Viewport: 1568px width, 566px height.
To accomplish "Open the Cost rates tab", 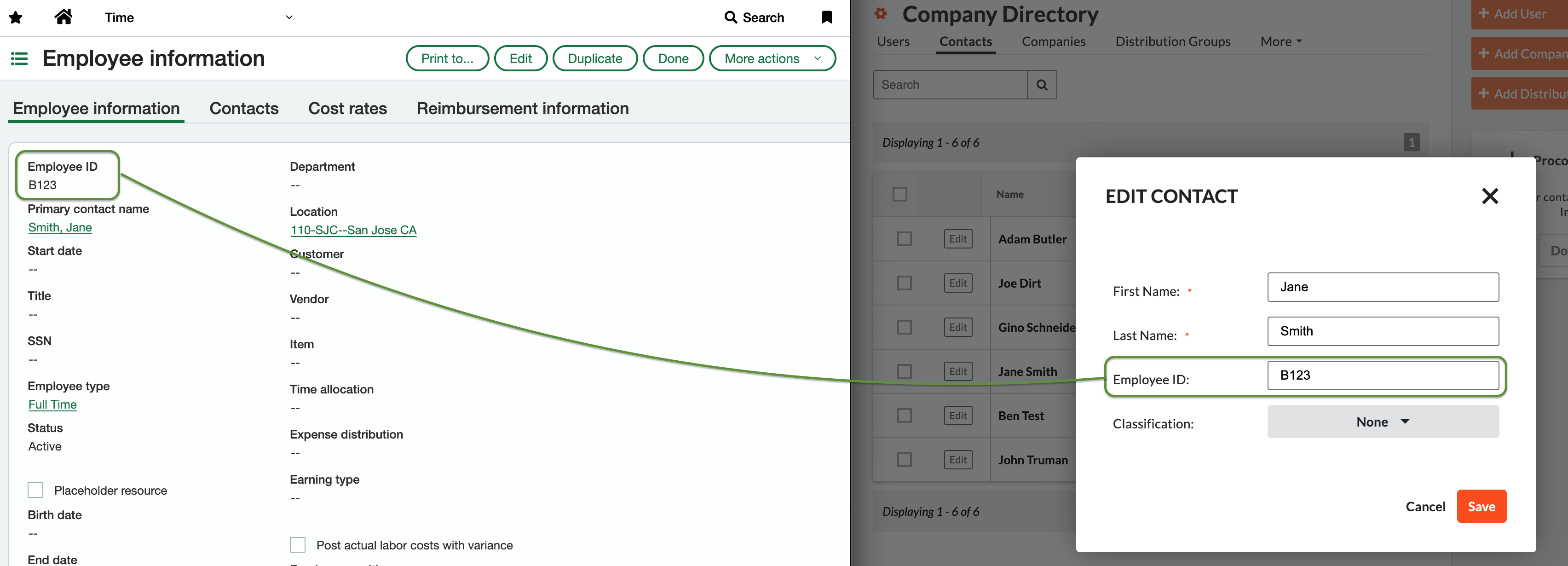I will (x=347, y=108).
